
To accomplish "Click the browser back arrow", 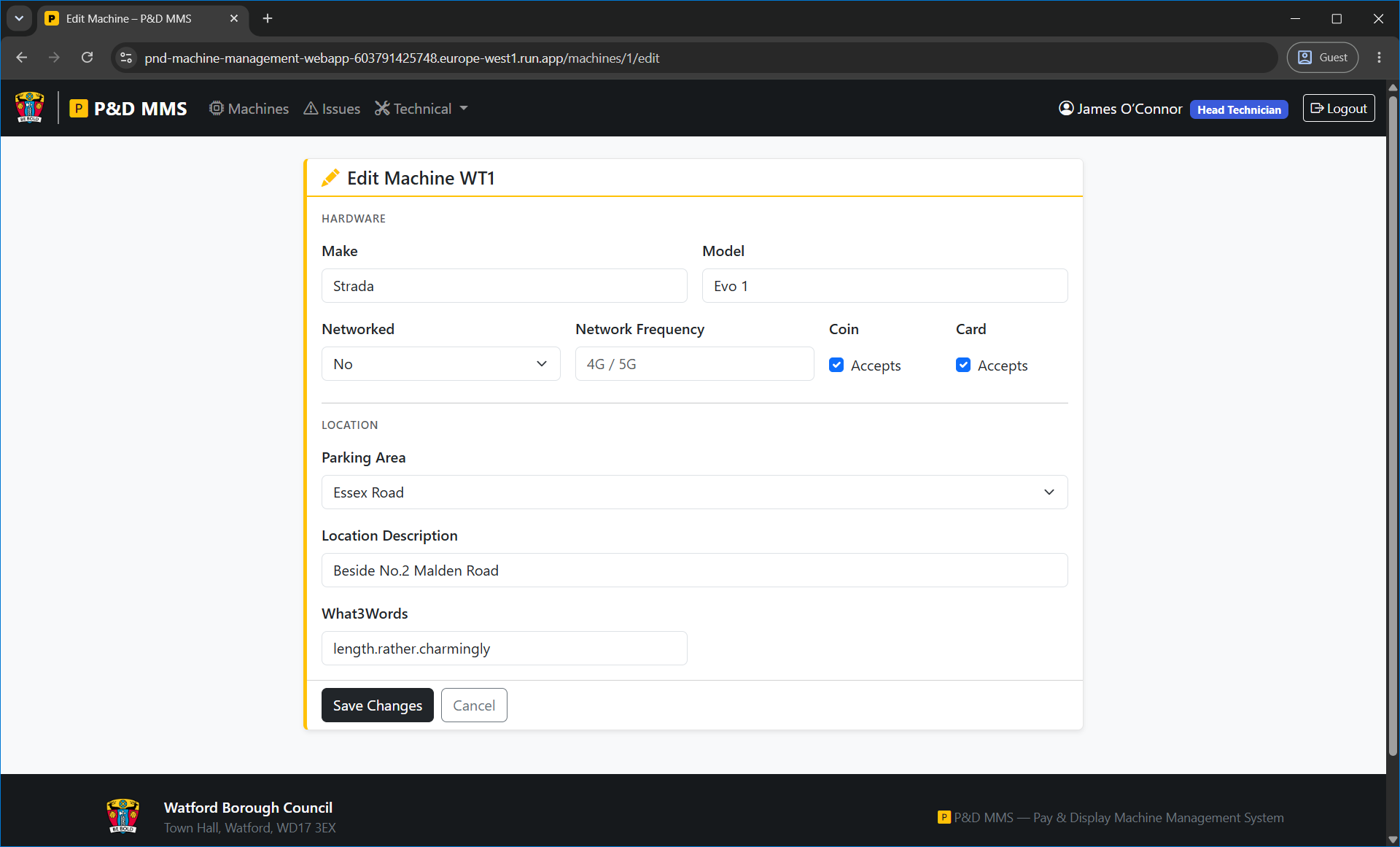I will (22, 58).
